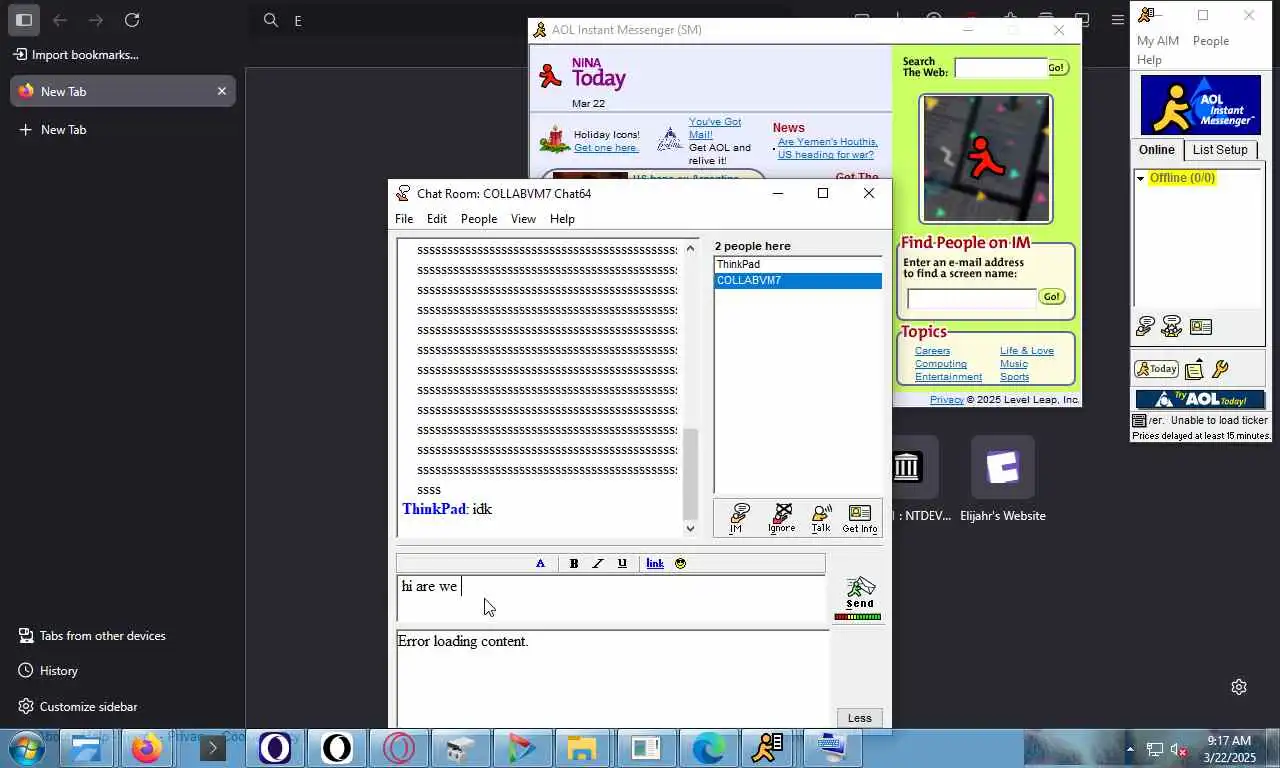This screenshot has height=768, width=1280.
Task: Open the Careers topic link
Action: pos(932,351)
